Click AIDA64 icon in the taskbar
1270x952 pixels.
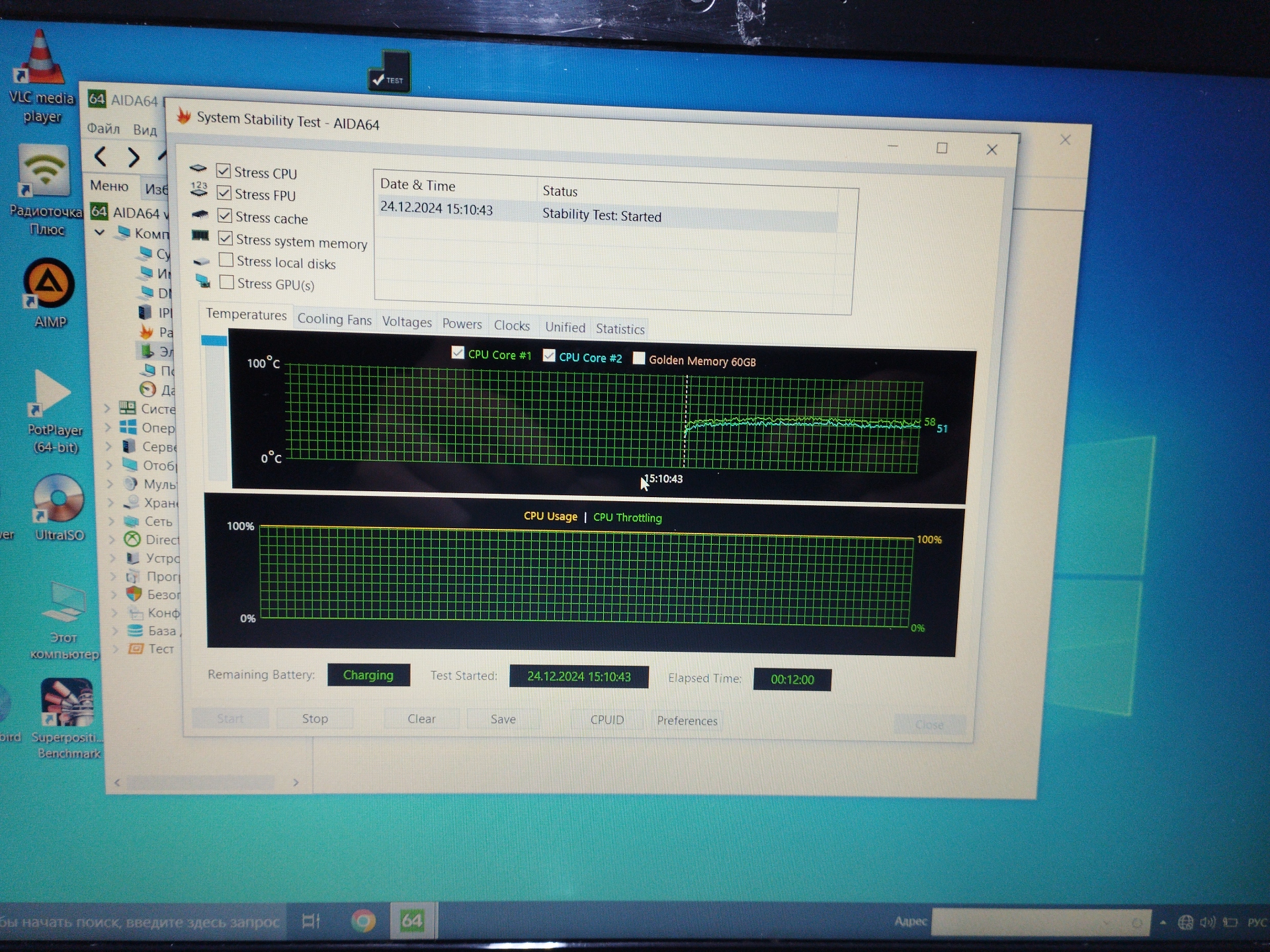coord(411,920)
